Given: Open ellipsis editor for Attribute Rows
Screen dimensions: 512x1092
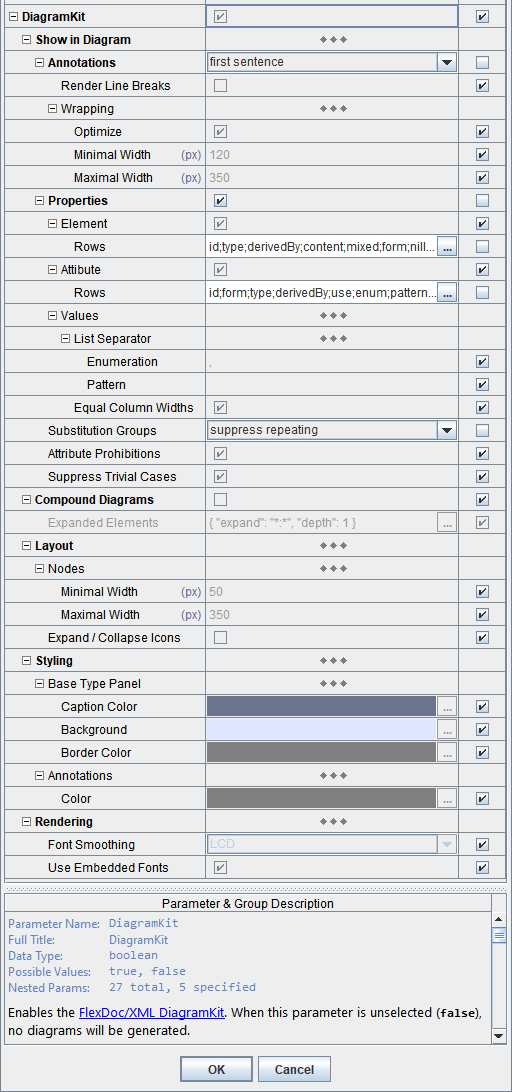Looking at the screenshot, I should coord(447,292).
